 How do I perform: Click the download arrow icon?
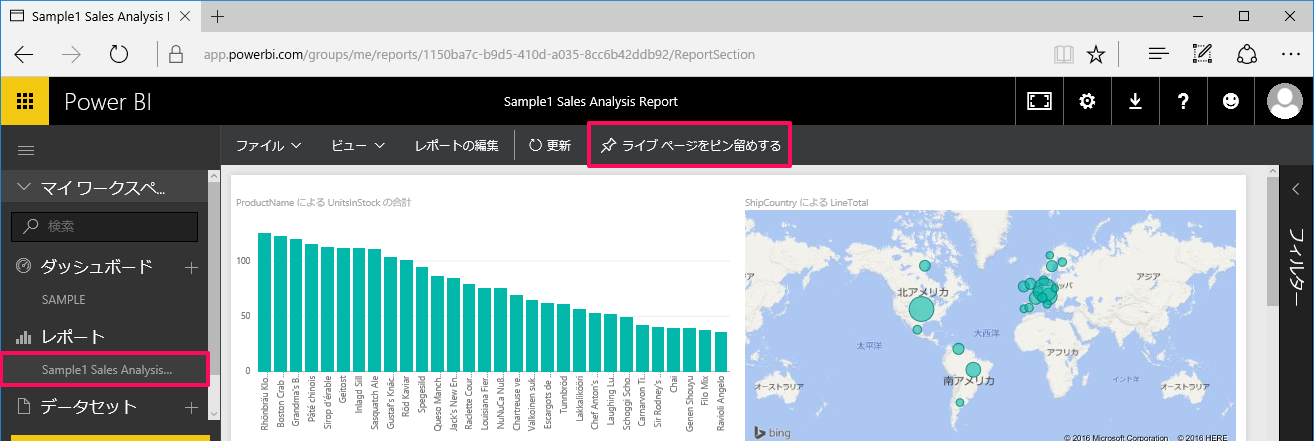(x=1135, y=101)
